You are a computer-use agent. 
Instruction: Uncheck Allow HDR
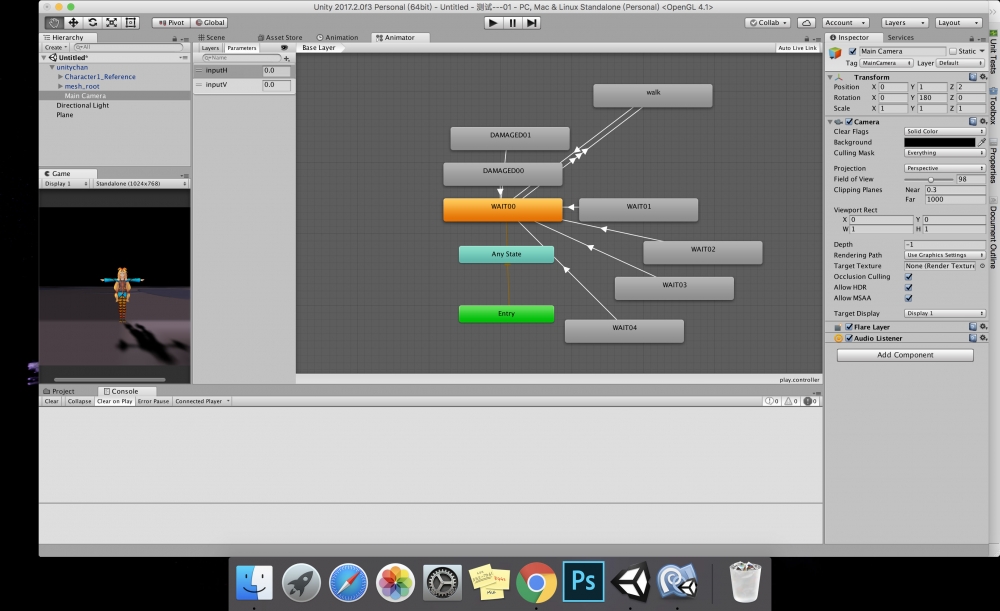pos(909,288)
